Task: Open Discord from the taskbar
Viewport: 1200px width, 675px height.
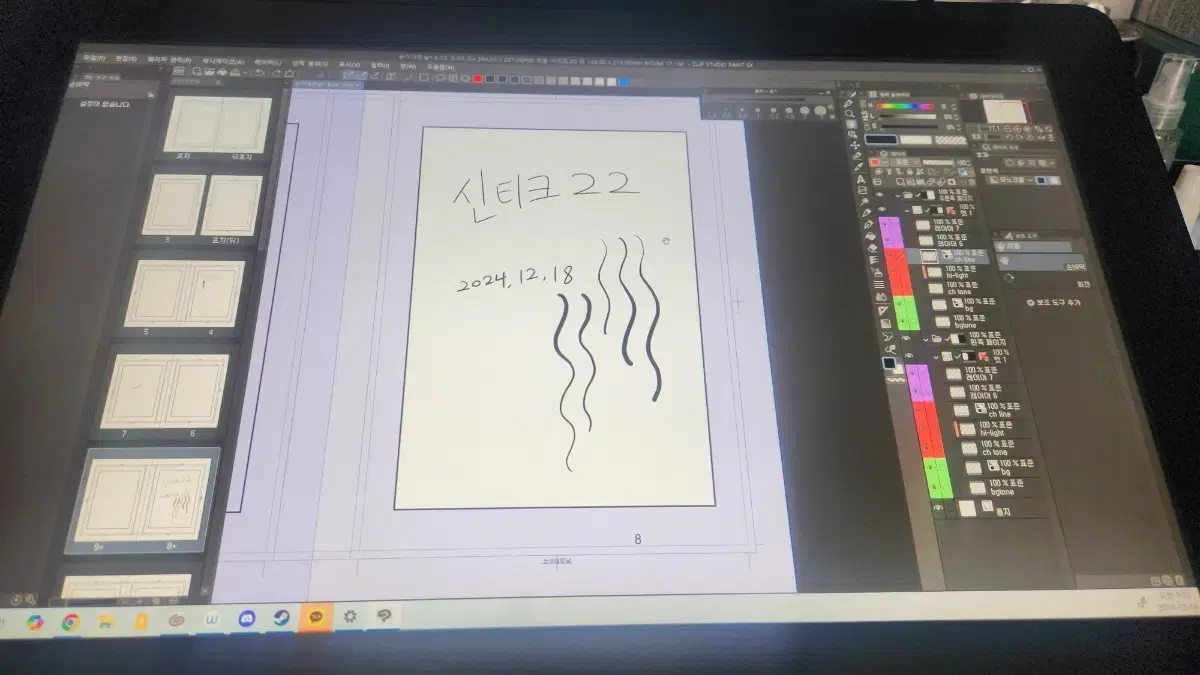Action: [247, 619]
